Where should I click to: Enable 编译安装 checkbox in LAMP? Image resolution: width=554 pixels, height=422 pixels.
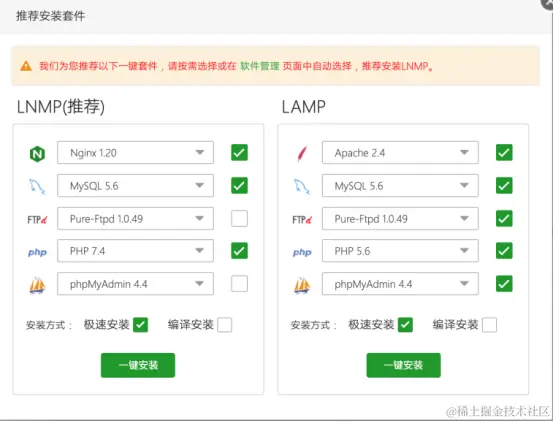coord(489,325)
